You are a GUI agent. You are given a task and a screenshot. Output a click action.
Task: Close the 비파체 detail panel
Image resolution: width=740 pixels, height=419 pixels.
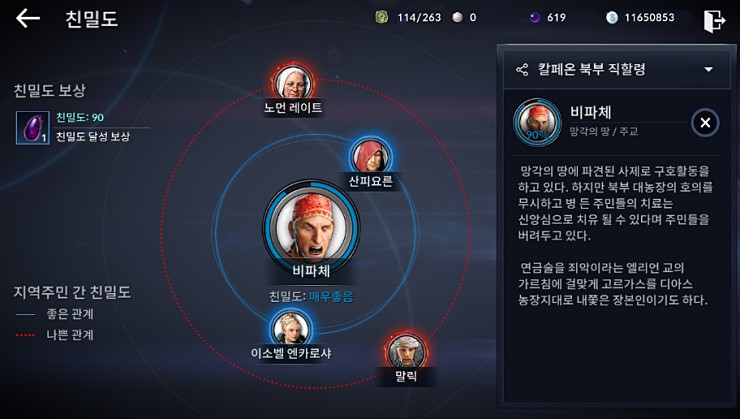coord(705,123)
